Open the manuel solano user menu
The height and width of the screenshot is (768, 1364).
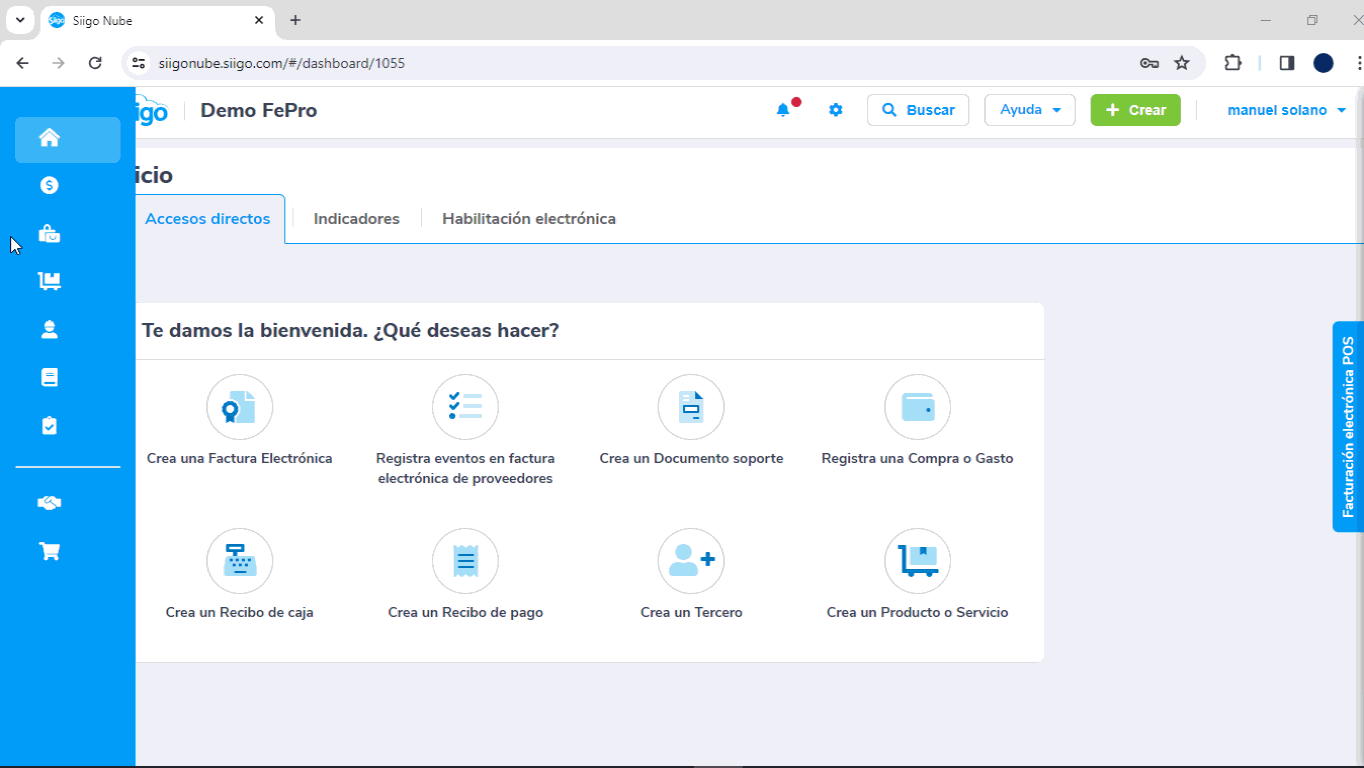point(1287,110)
